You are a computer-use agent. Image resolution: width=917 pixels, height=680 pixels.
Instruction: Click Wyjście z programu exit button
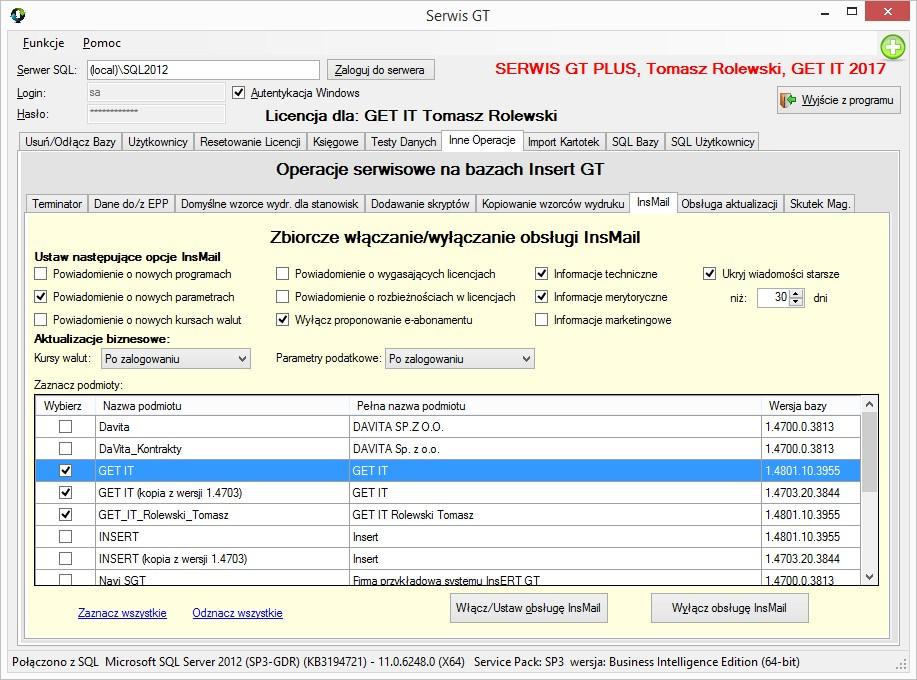tap(839, 100)
